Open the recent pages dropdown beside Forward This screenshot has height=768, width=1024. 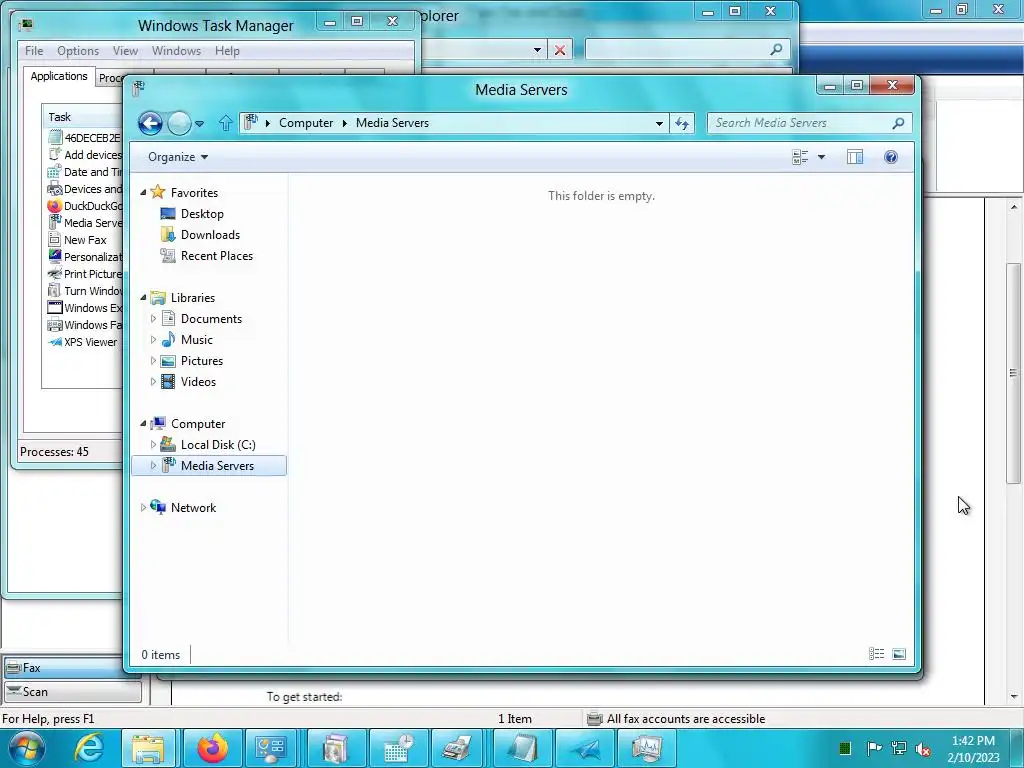click(x=199, y=123)
